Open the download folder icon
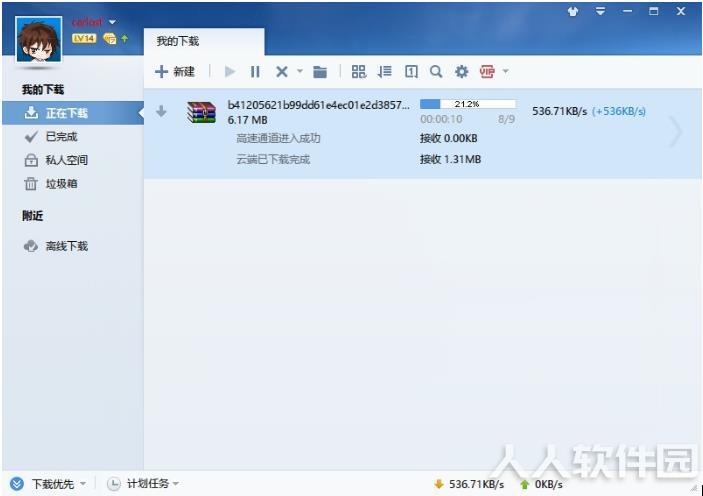Image resolution: width=703 pixels, height=496 pixels. click(320, 72)
